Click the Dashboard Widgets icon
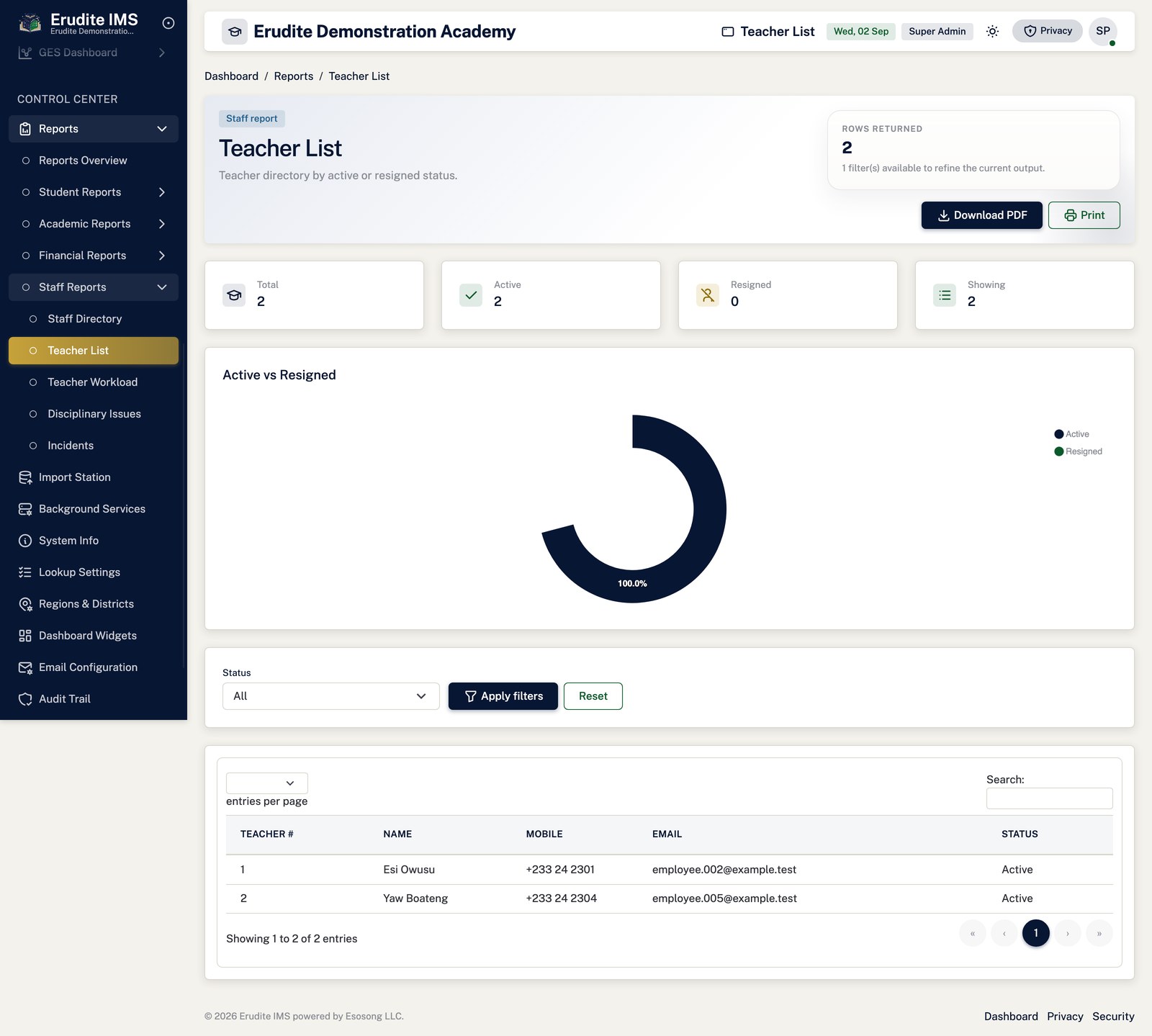 point(25,636)
